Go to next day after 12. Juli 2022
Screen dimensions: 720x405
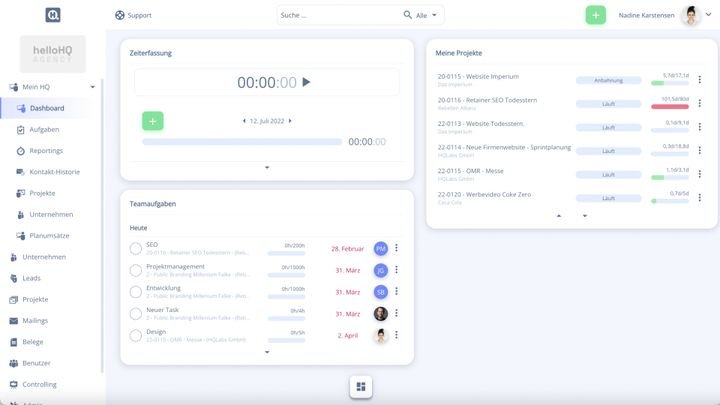(290, 121)
